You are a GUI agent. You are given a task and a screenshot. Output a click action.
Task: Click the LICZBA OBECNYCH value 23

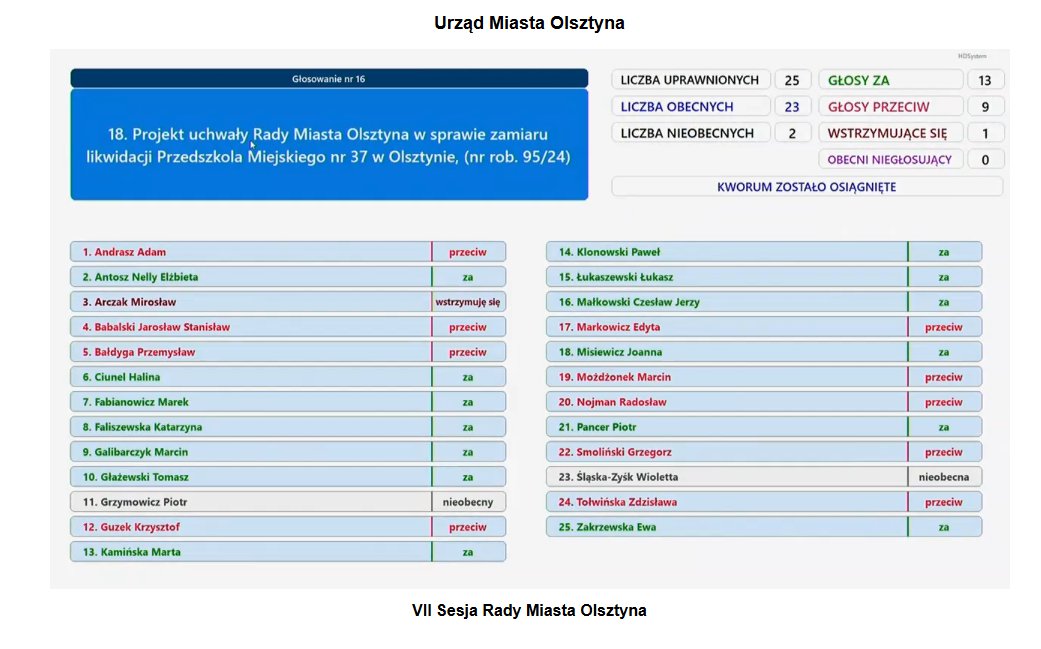(x=792, y=106)
